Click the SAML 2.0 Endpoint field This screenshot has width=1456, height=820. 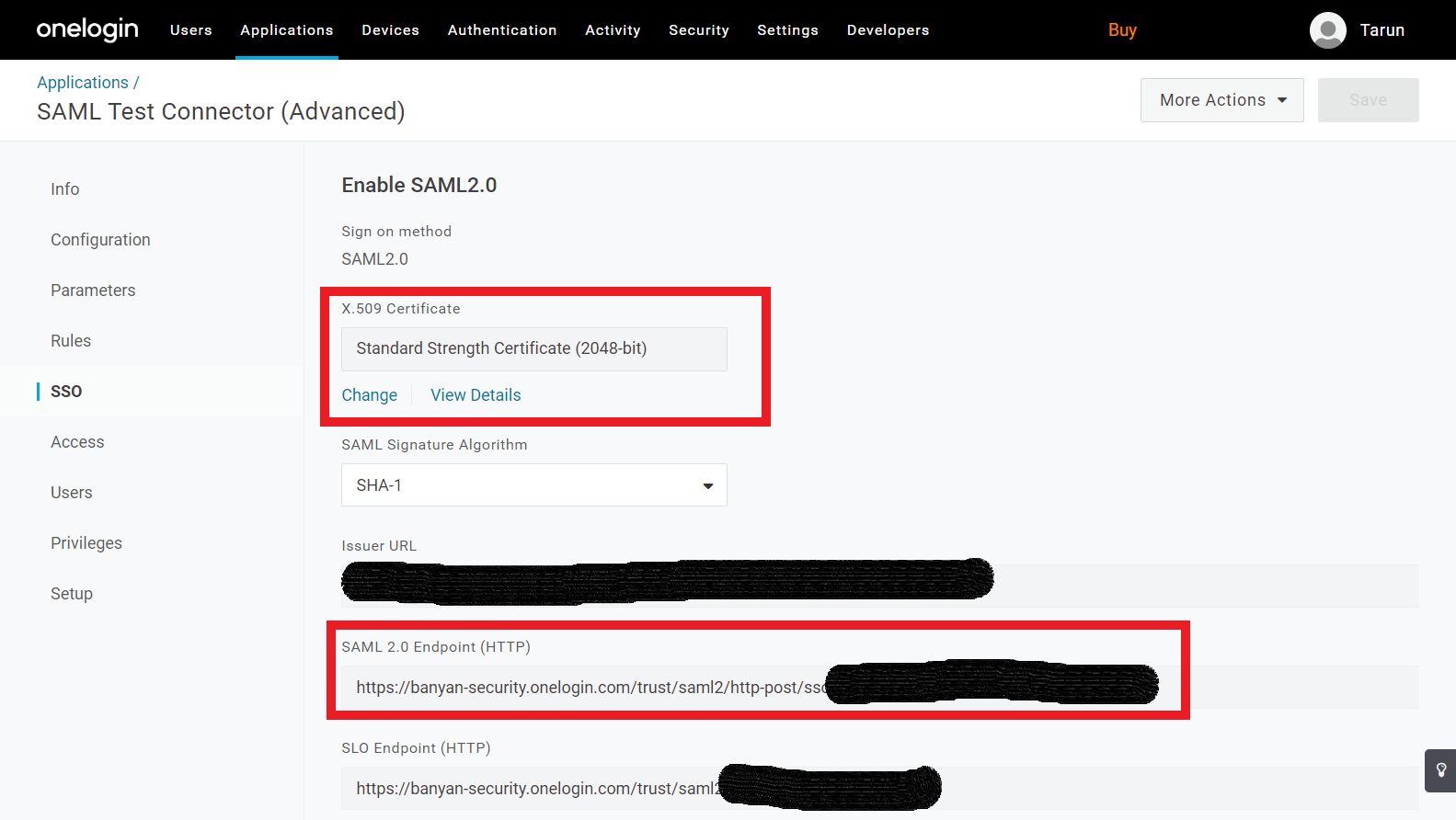pyautogui.click(x=589, y=688)
